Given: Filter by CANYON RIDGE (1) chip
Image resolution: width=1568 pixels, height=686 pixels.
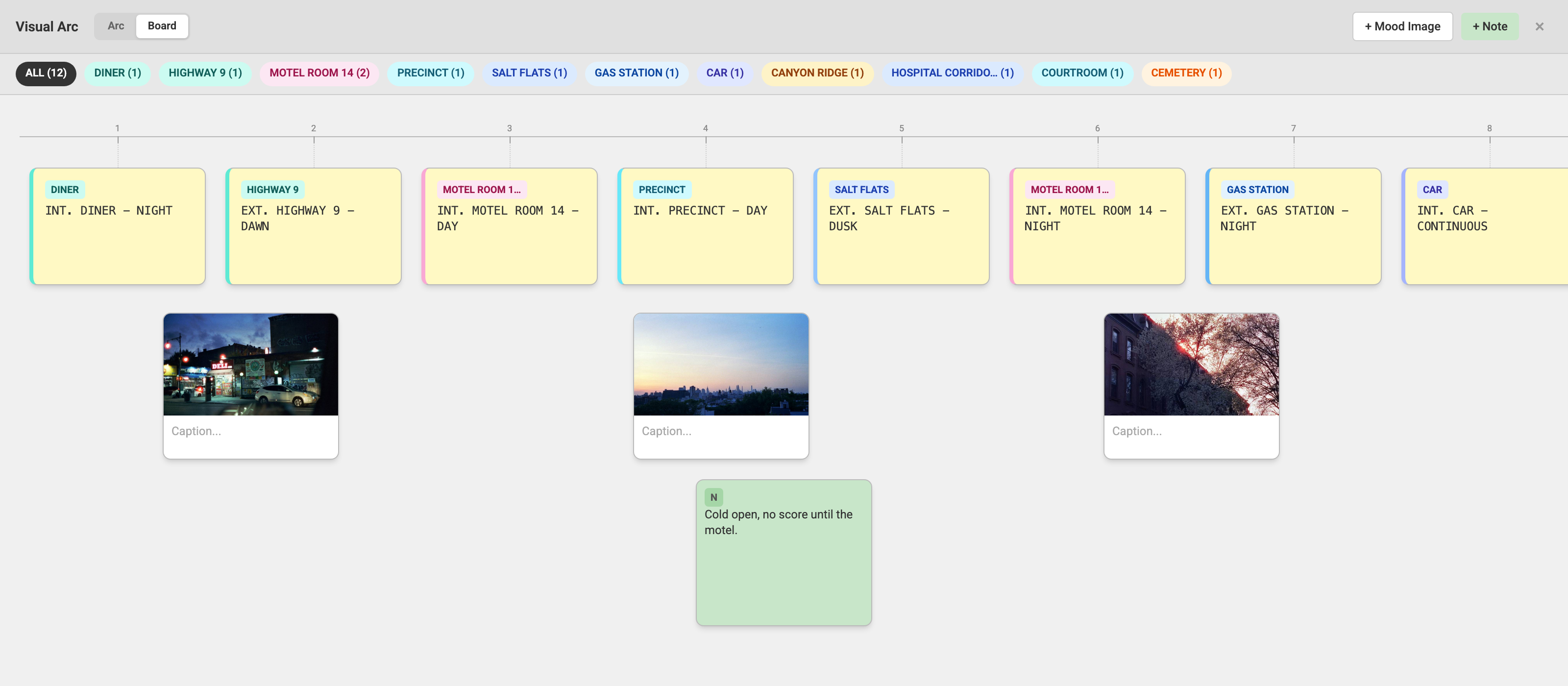Looking at the screenshot, I should click(x=817, y=73).
